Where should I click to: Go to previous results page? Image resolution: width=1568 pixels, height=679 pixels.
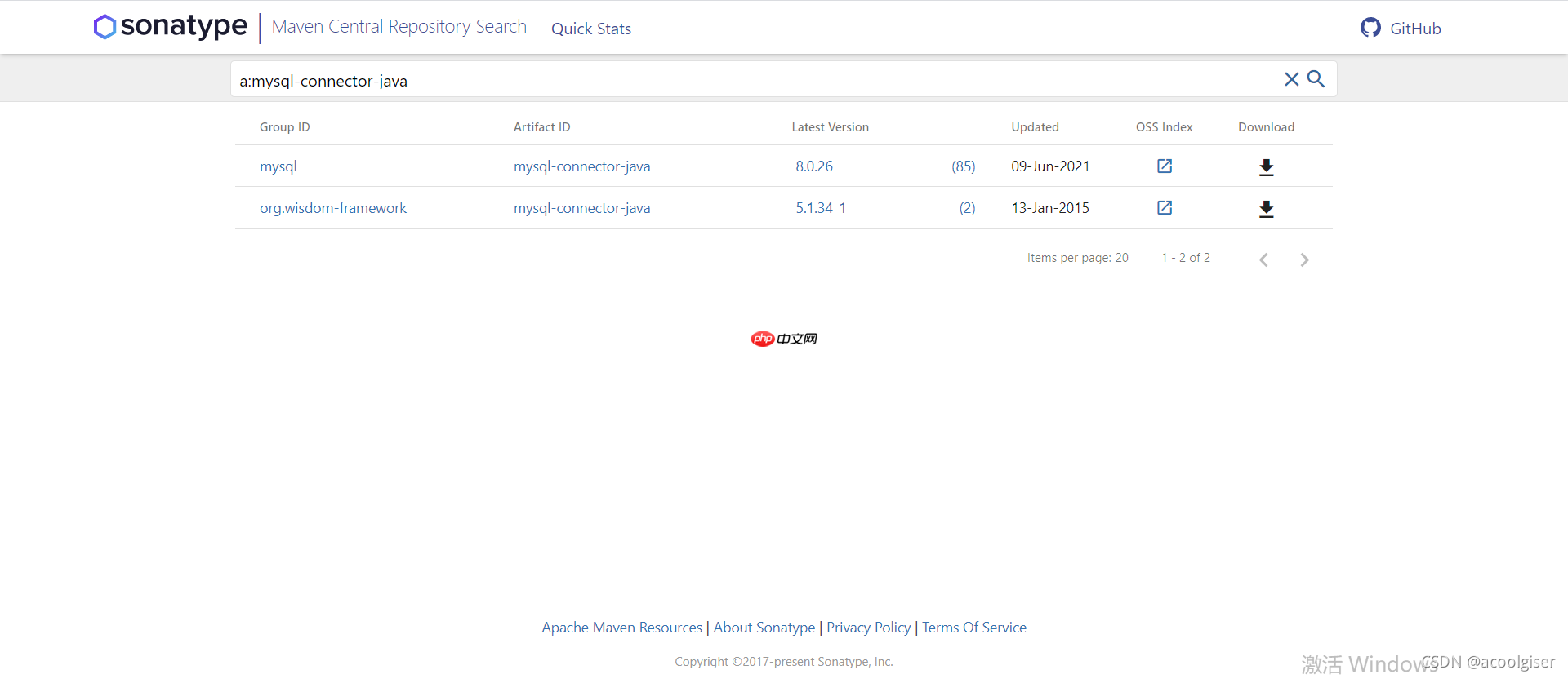[x=1263, y=260]
